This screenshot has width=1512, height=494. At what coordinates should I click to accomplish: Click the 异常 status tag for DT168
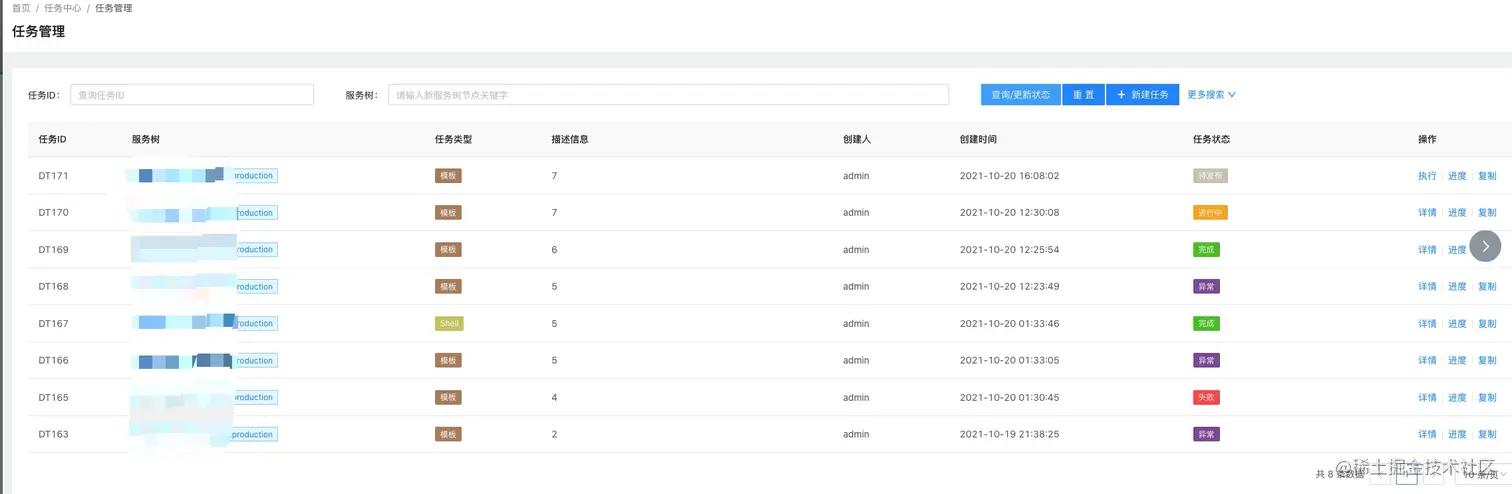(1206, 287)
